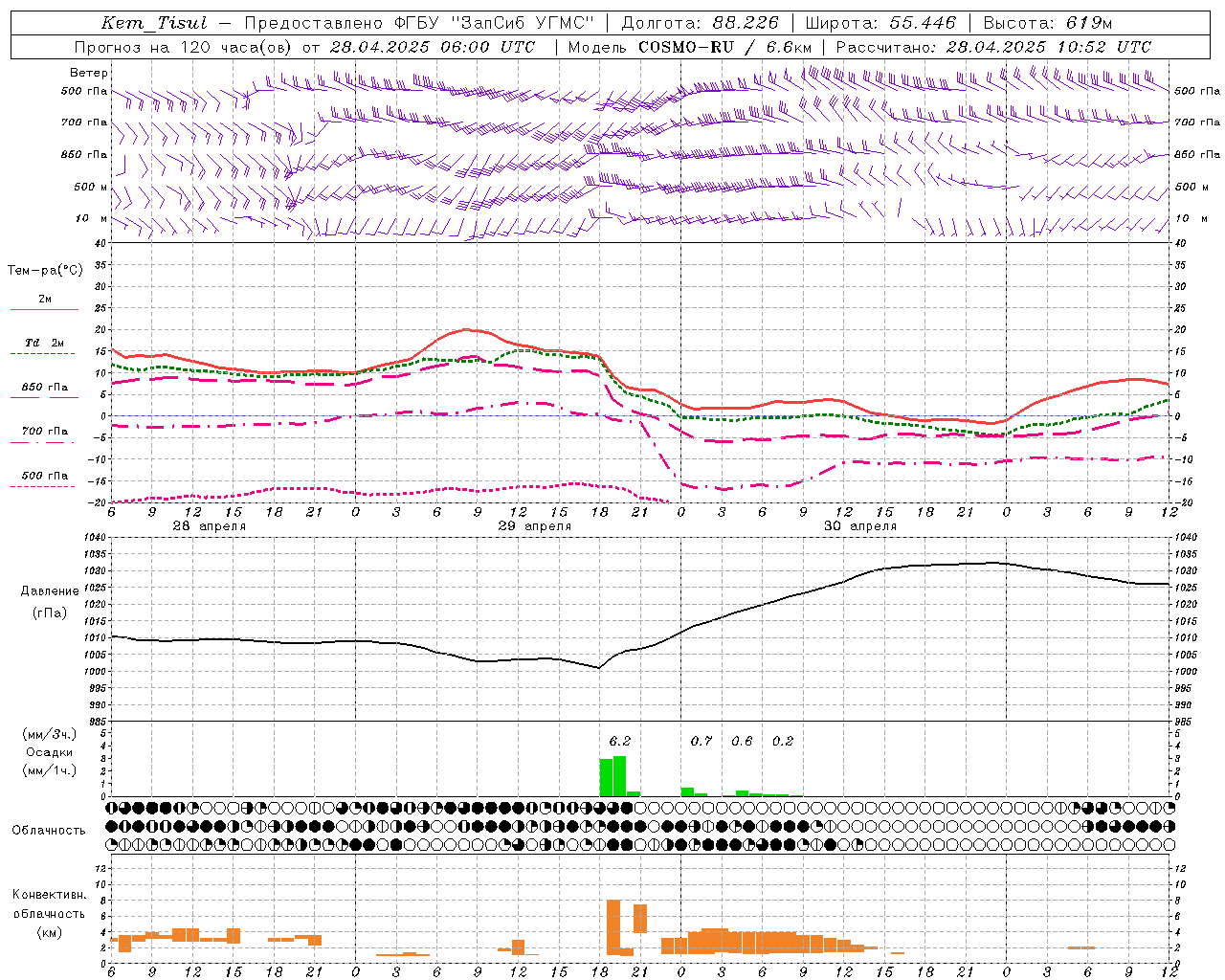
Task: Select the provider text ФГБУ "ЗапСиб УГМС"
Action: click(x=494, y=23)
